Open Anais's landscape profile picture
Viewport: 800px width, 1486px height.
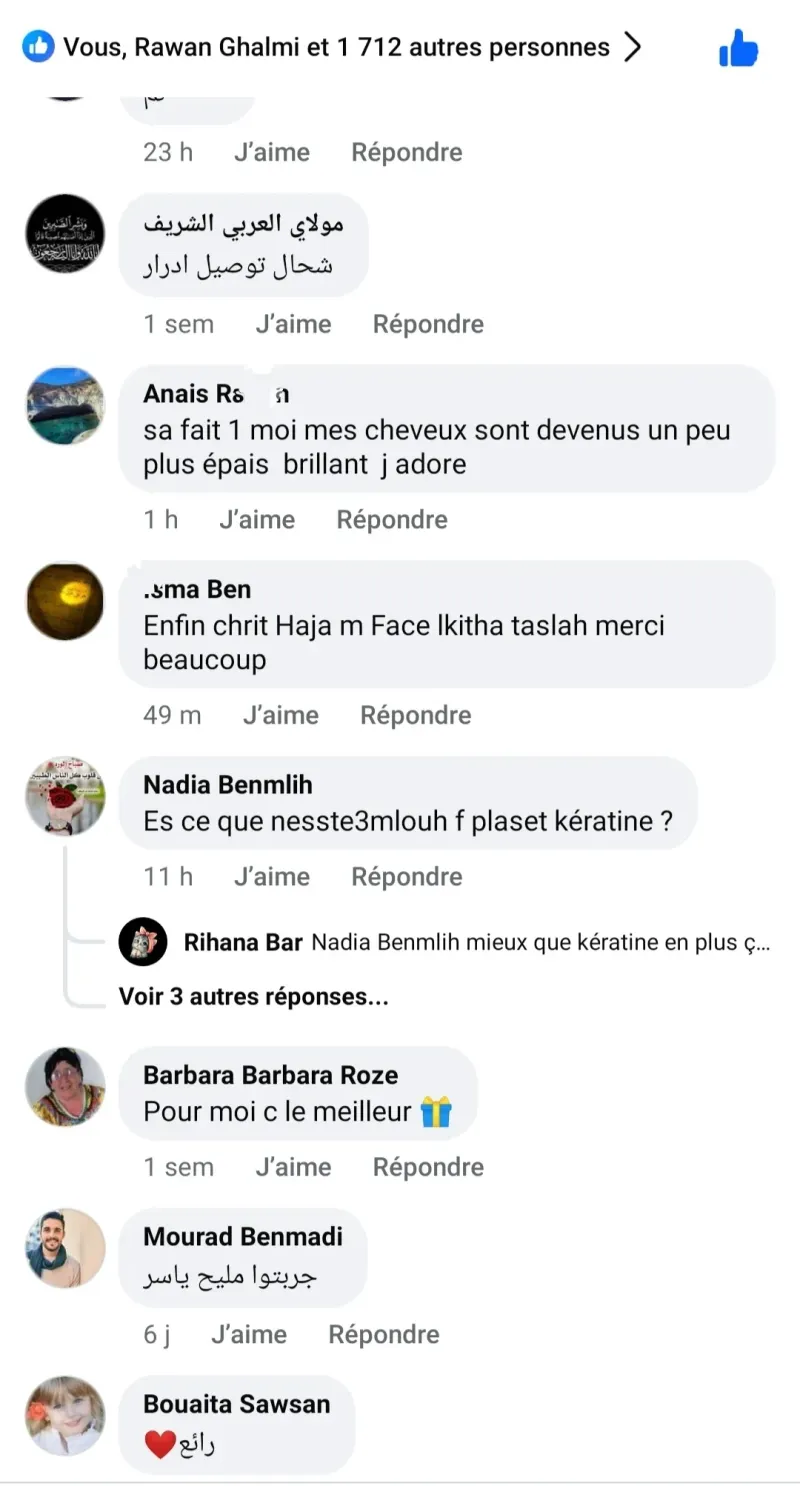click(65, 405)
